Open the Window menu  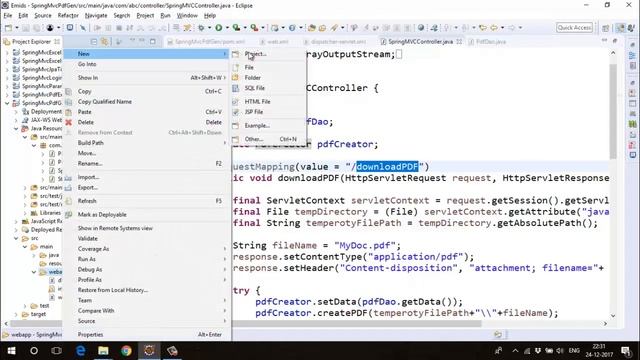(x=187, y=16)
